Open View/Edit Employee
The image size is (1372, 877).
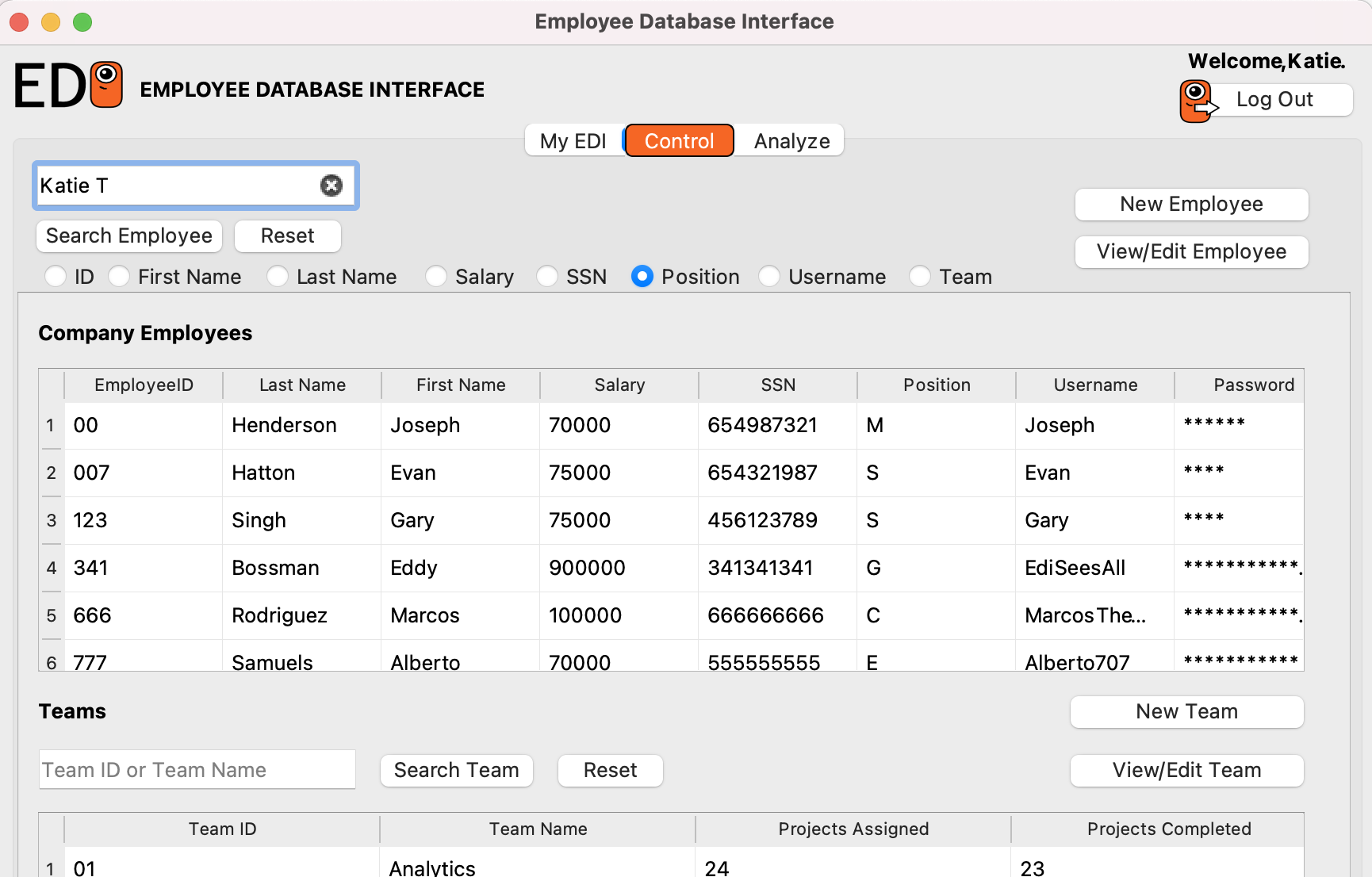point(1191,251)
